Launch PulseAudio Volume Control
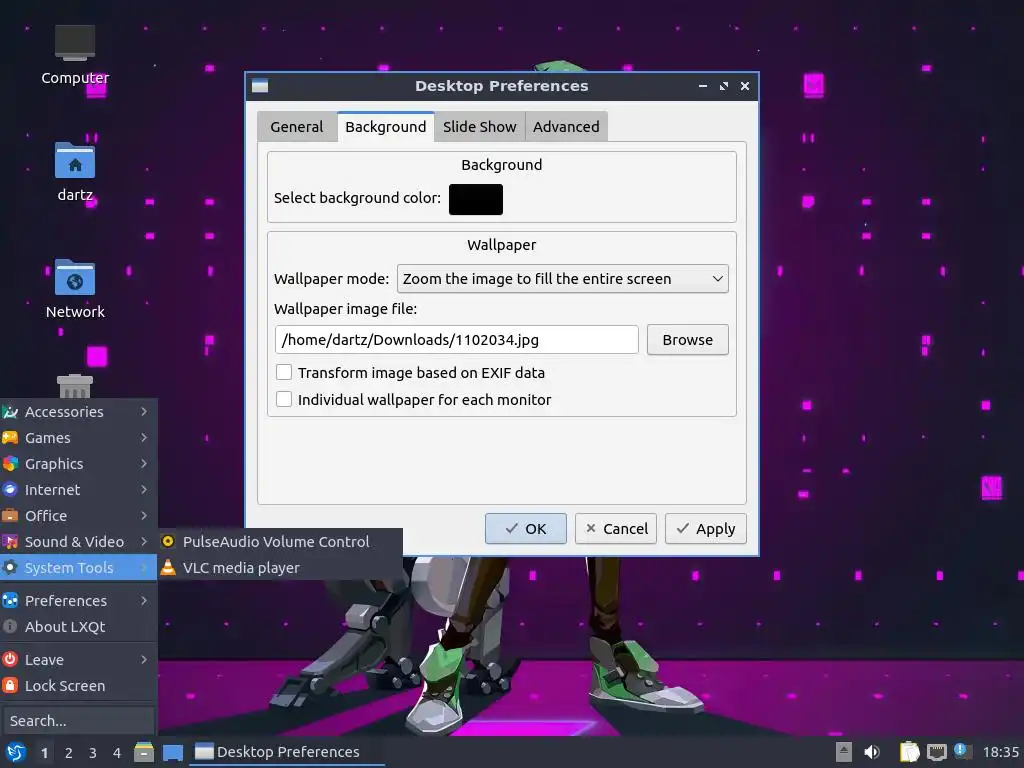Viewport: 1024px width, 768px height. (280, 541)
